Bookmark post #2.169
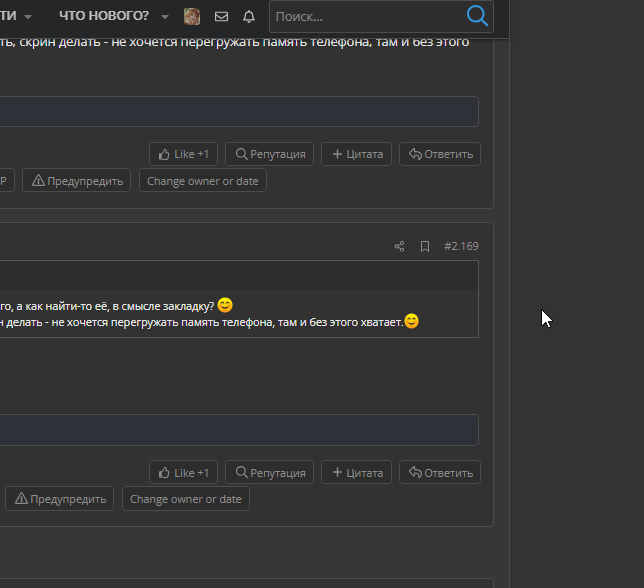This screenshot has width=644, height=588. (x=425, y=246)
